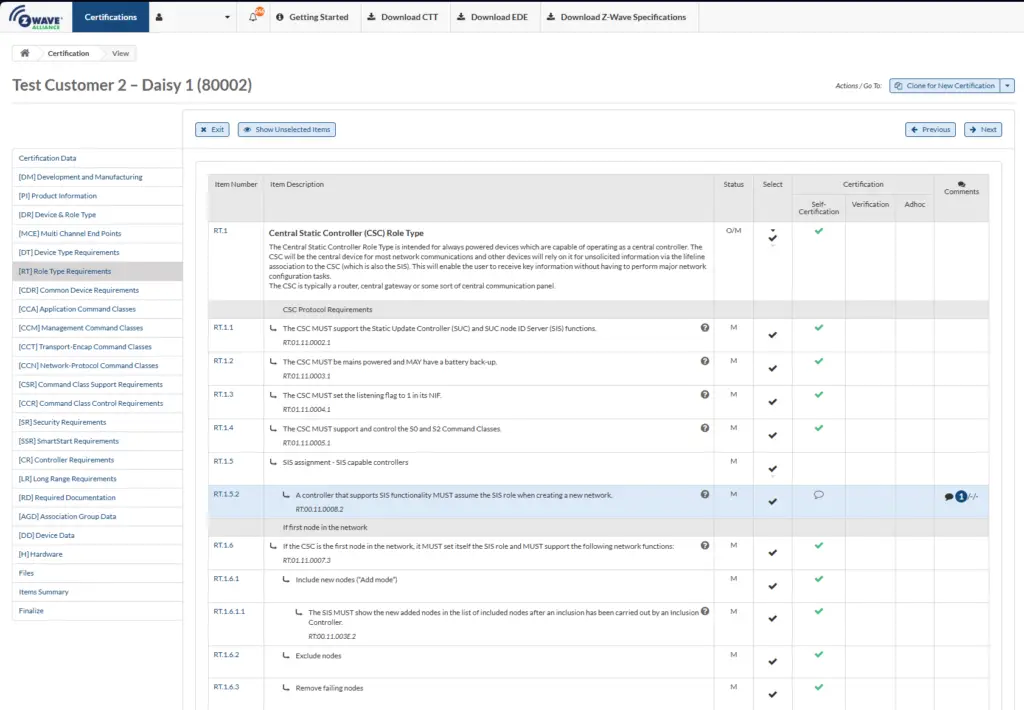This screenshot has height=710, width=1024.
Task: Click the View breadcrumb
Action: click(x=120, y=54)
